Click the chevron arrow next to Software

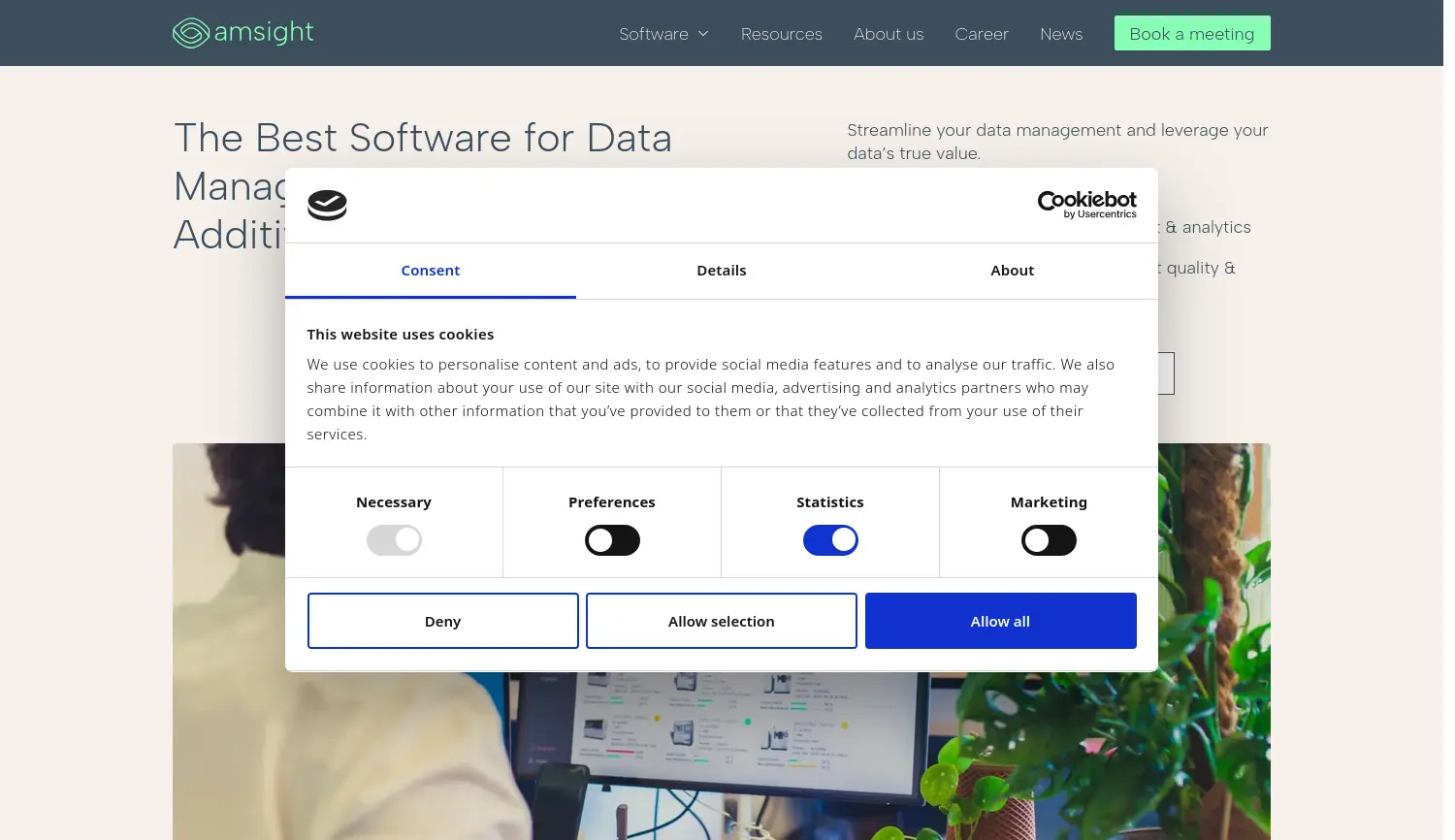click(x=703, y=34)
